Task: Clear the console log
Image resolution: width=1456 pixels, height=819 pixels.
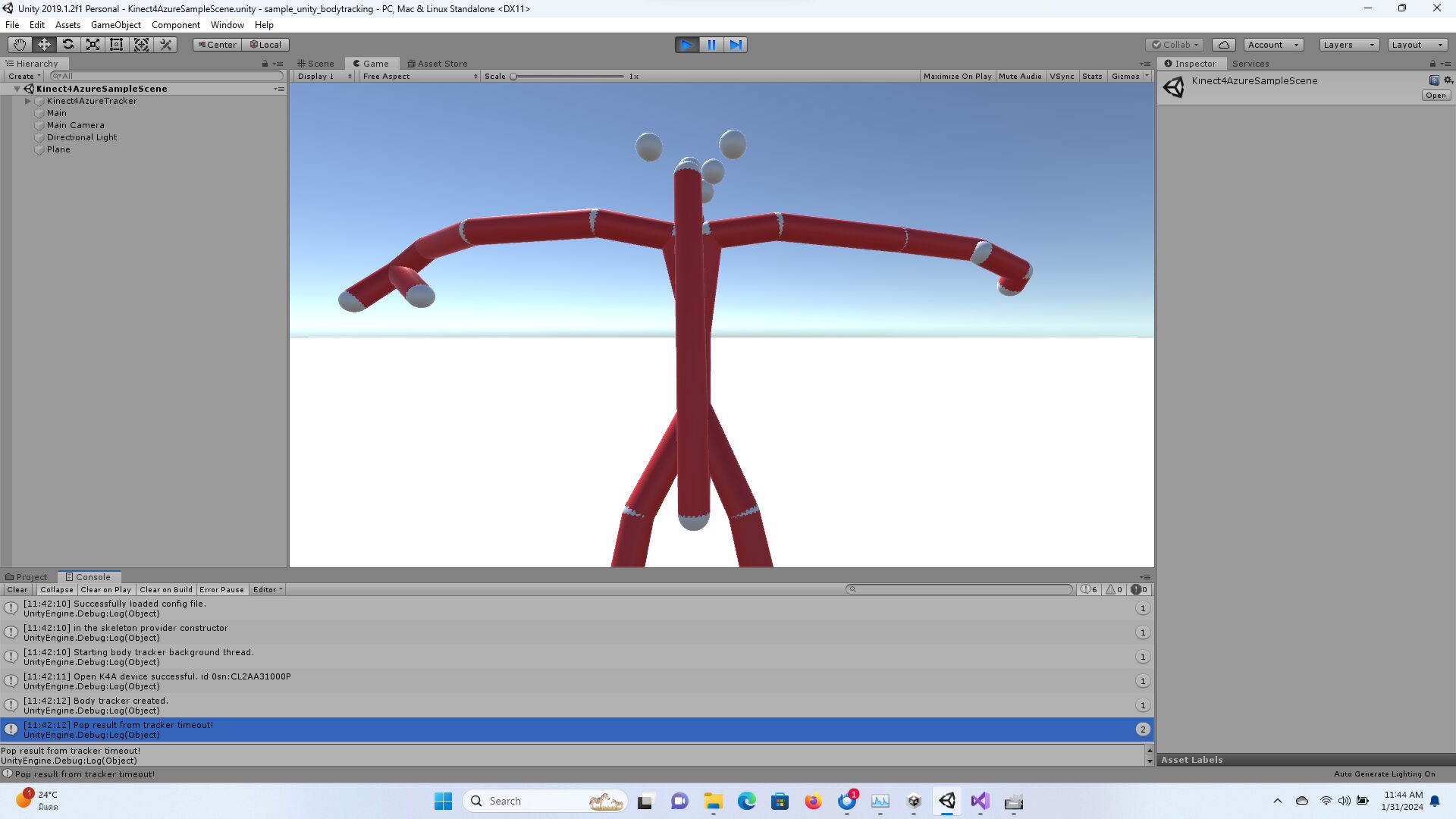Action: point(17,589)
